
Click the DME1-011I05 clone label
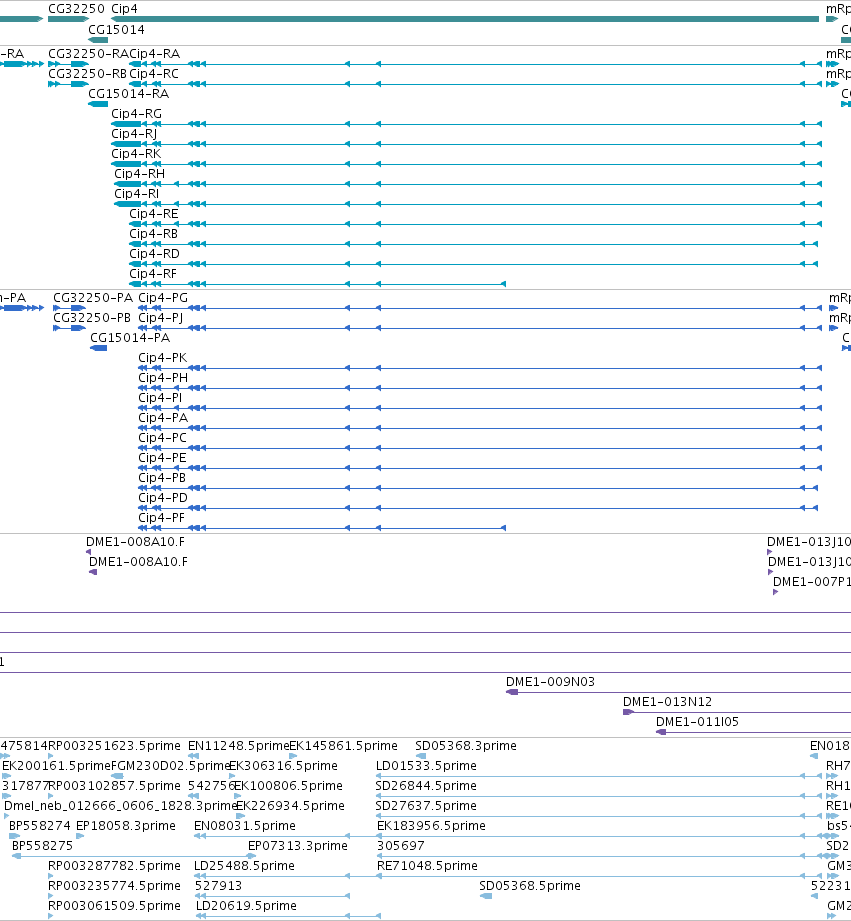point(697,722)
